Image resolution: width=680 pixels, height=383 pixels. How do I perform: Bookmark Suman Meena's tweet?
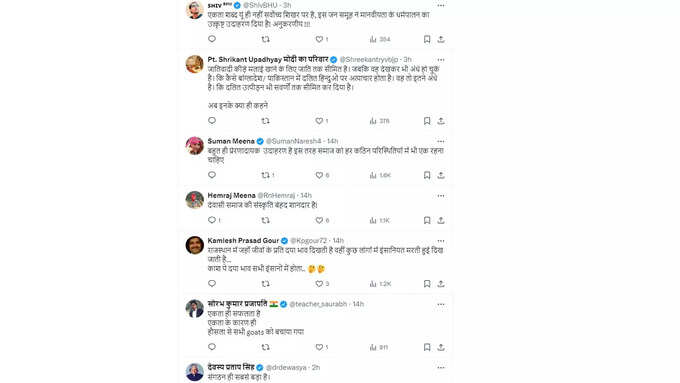tap(427, 175)
